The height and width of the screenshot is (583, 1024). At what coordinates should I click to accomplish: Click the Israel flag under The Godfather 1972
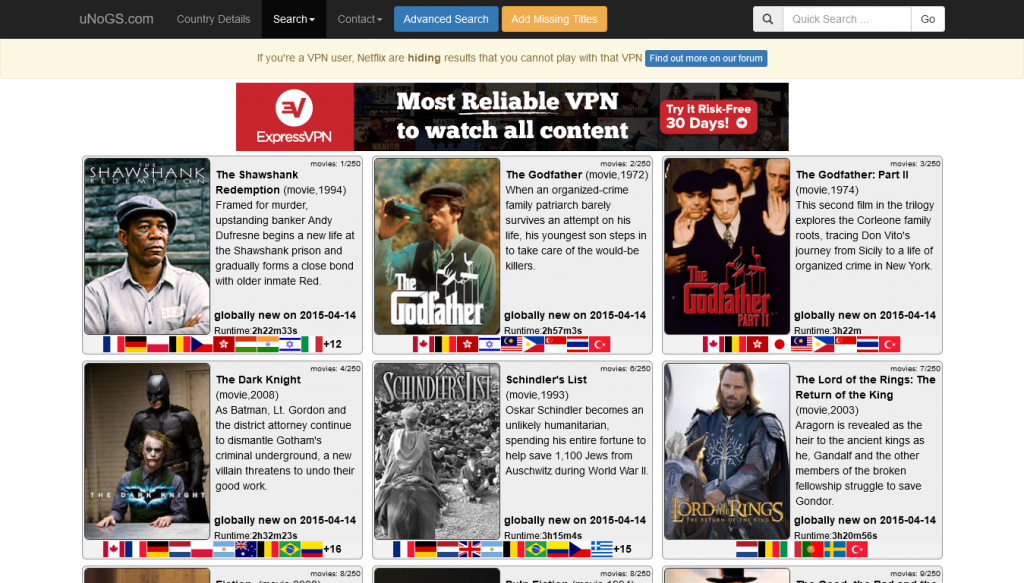click(x=489, y=344)
